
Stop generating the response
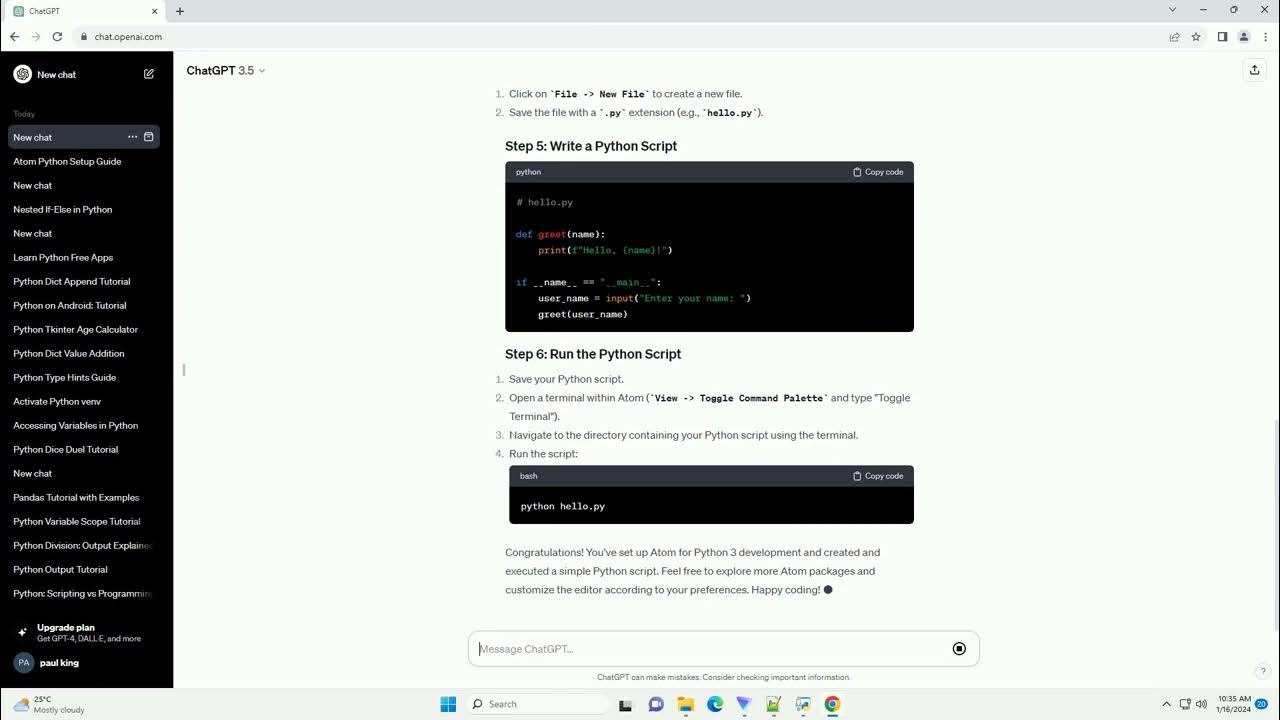click(x=959, y=649)
